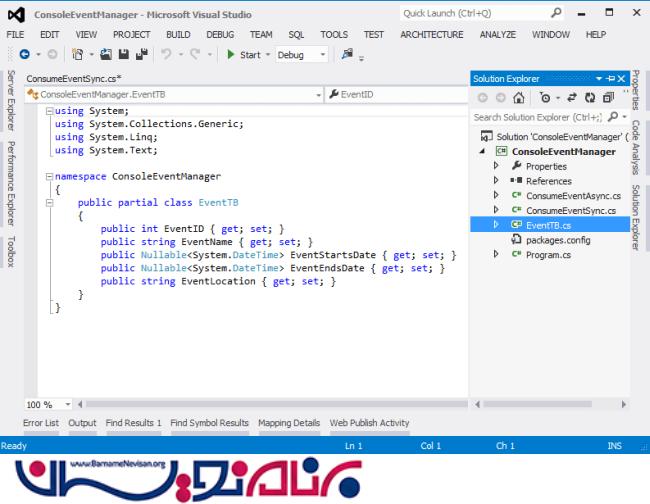Viewport: 650px width, 504px height.
Task: Click the Save All toolbar icon
Action: click(142, 55)
